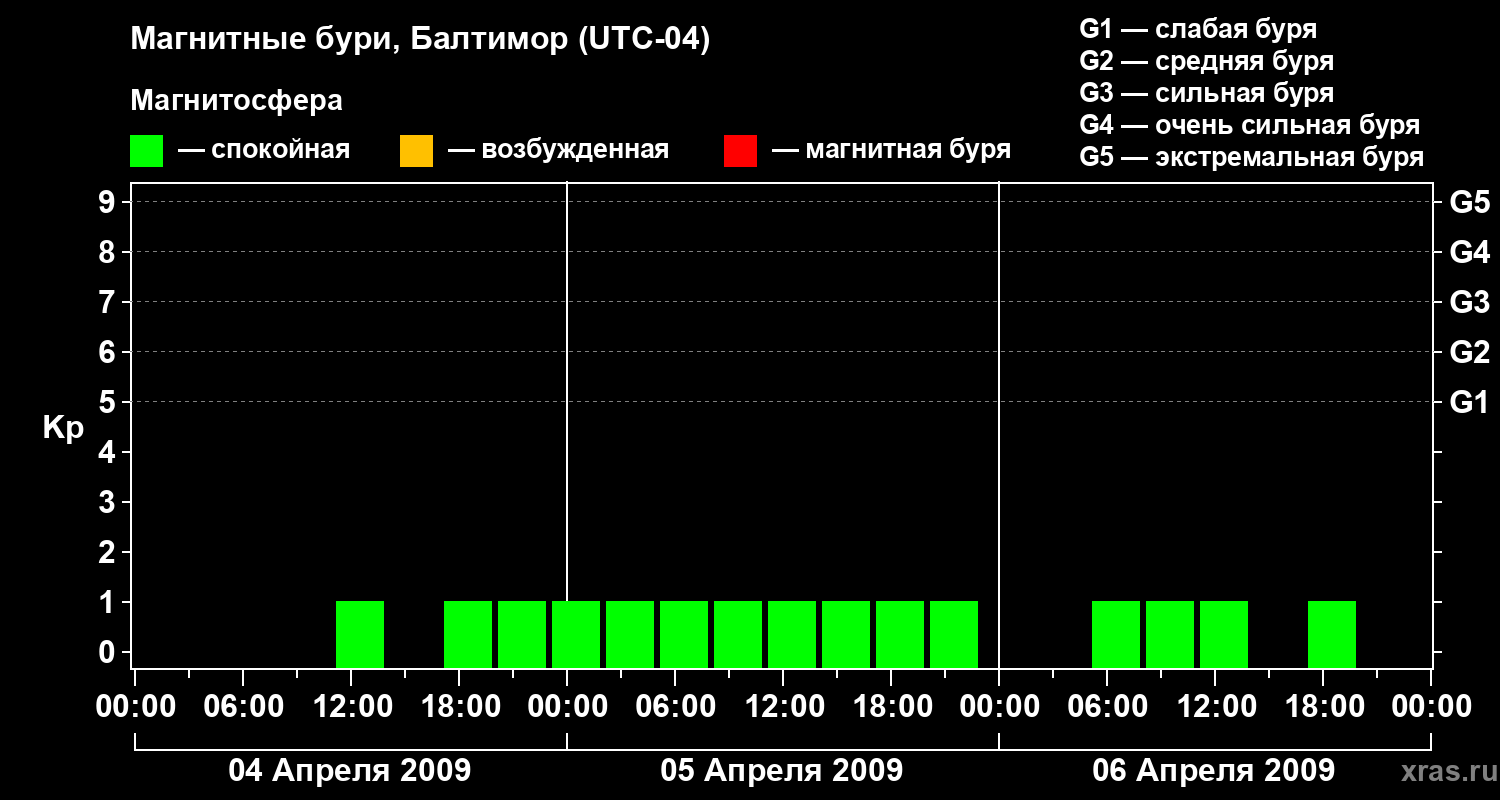Click the 06 April bar starting at 06:00
This screenshot has height=800, width=1500.
pos(1116,634)
